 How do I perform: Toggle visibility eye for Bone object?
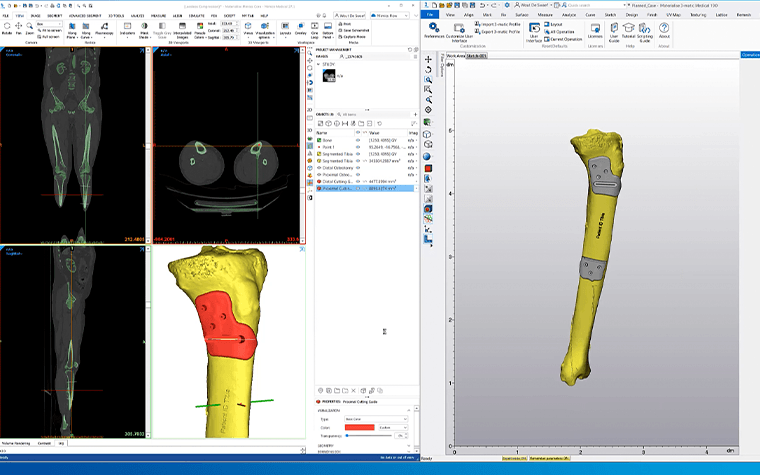tap(358, 140)
